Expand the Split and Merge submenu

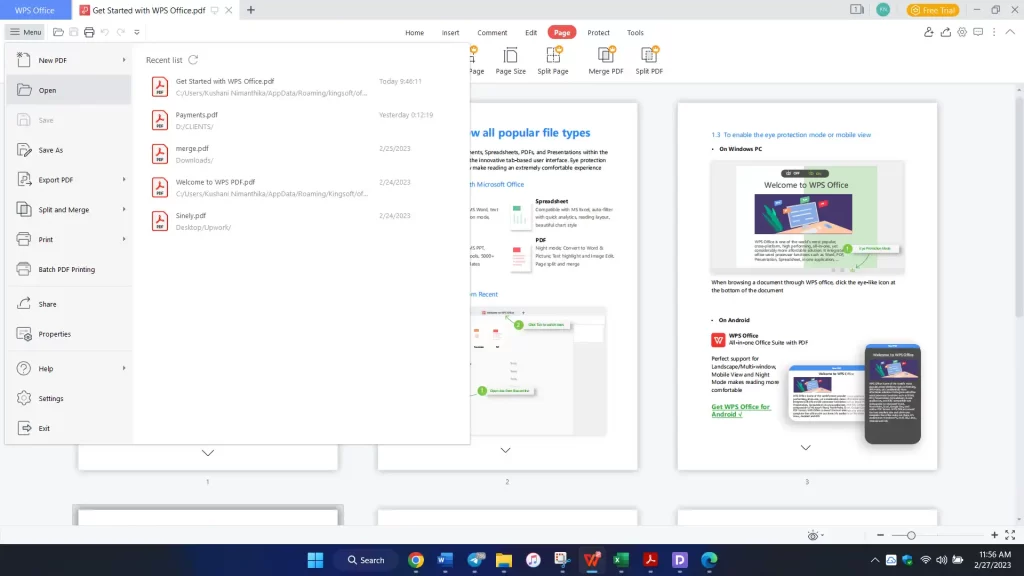click(124, 210)
